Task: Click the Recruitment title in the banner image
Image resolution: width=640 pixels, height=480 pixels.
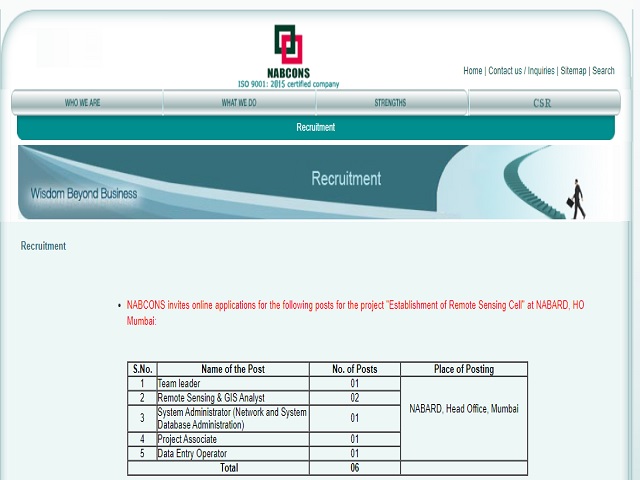Action: click(346, 179)
